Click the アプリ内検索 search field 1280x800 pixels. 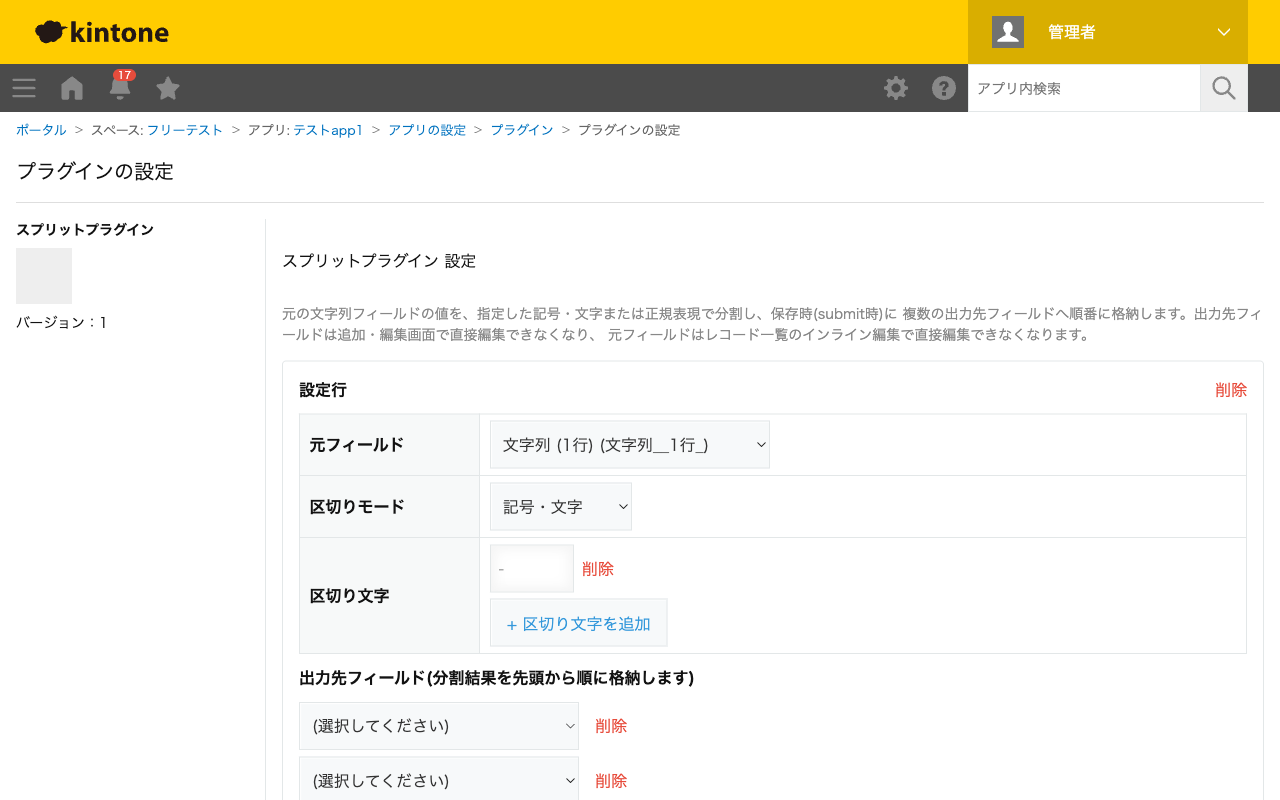click(1084, 88)
